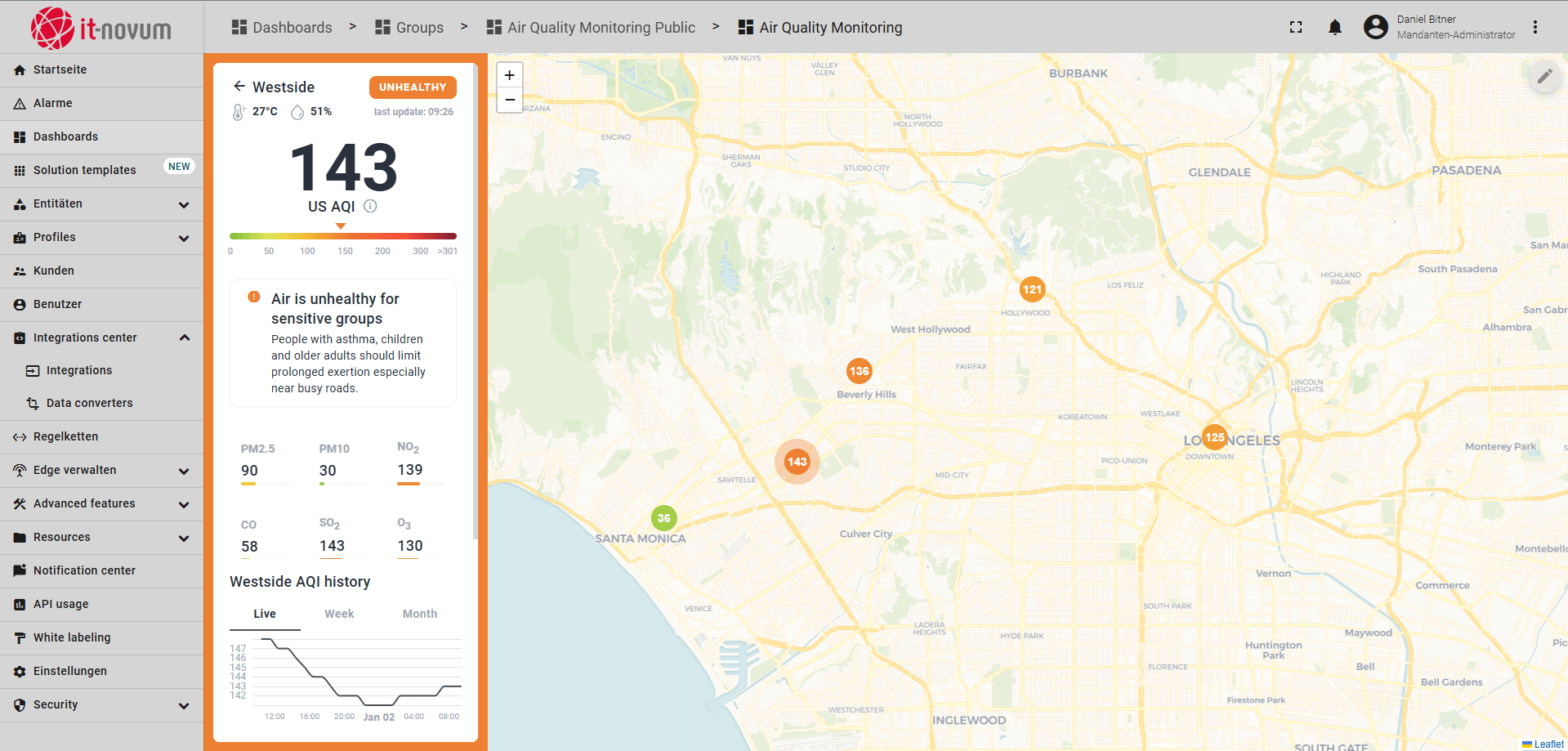This screenshot has height=751, width=1568.
Task: Click the pencil edit dashboard icon
Action: click(x=1544, y=77)
